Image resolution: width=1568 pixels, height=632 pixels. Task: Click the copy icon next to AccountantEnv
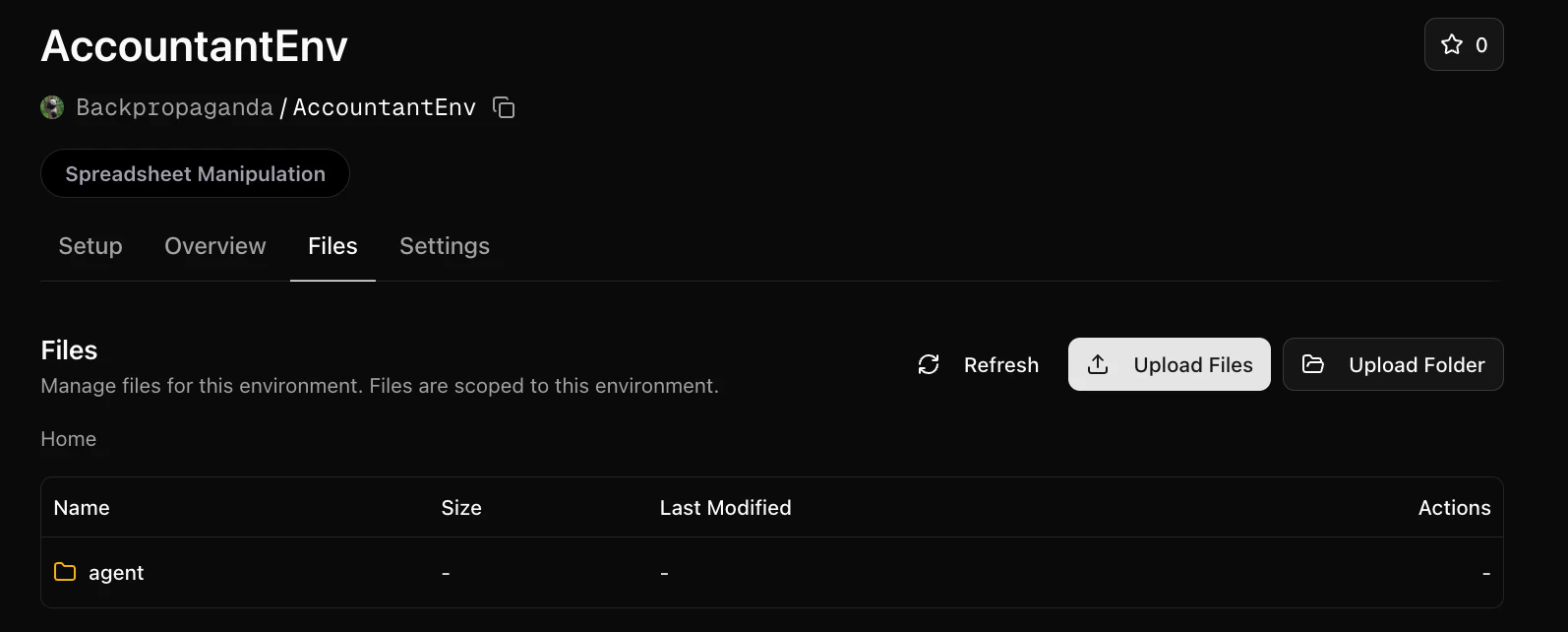(x=503, y=107)
